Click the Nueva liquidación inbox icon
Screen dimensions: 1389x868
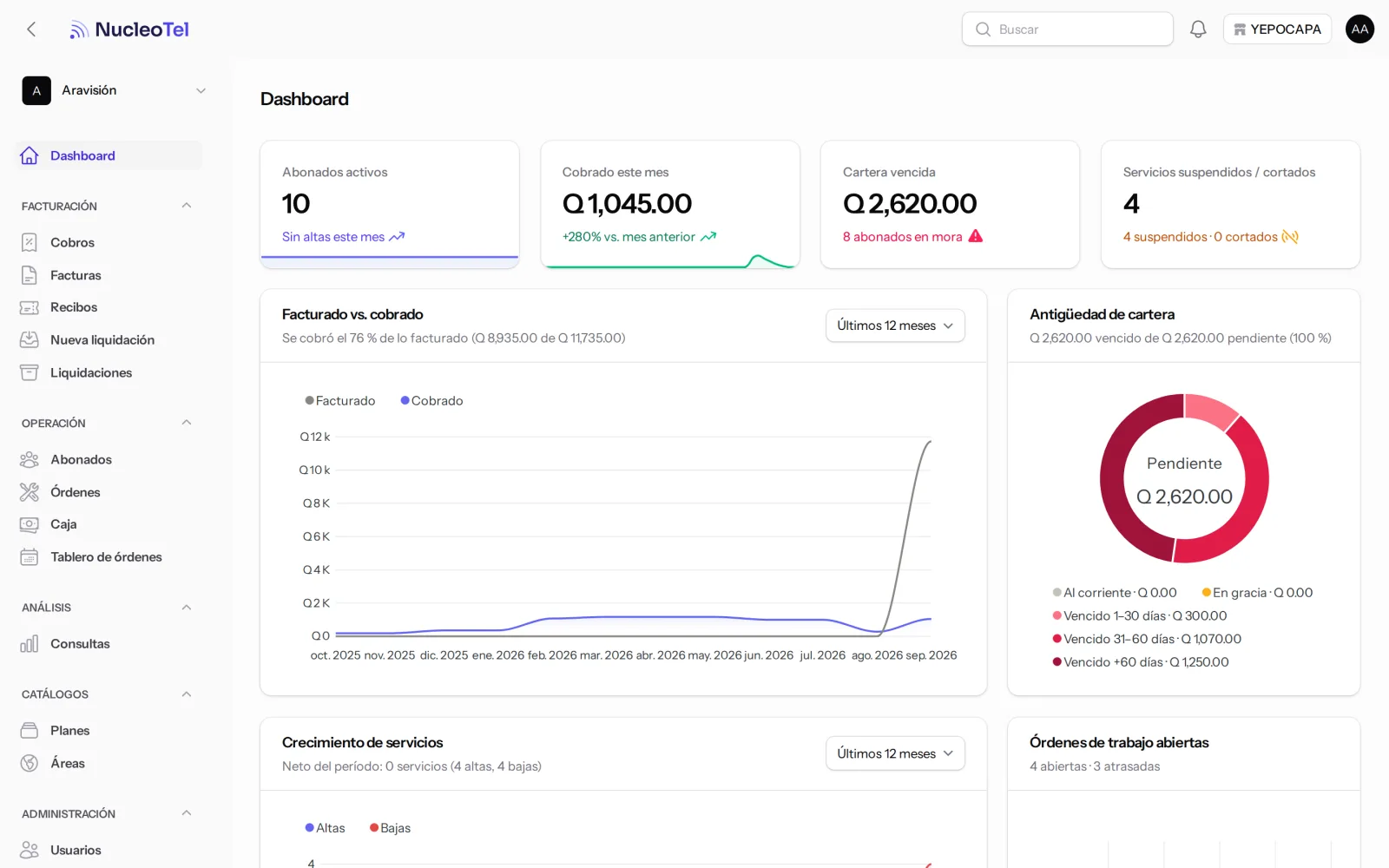[x=30, y=340]
